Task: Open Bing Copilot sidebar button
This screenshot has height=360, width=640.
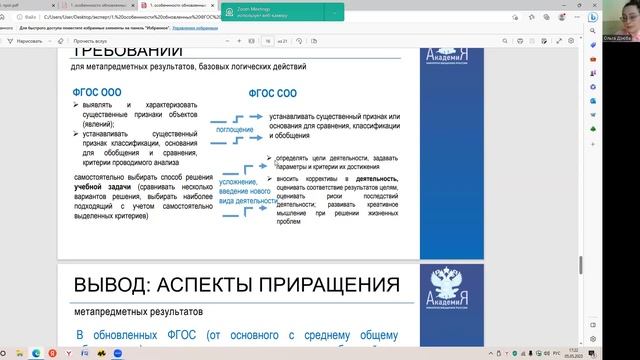Action: (x=593, y=17)
